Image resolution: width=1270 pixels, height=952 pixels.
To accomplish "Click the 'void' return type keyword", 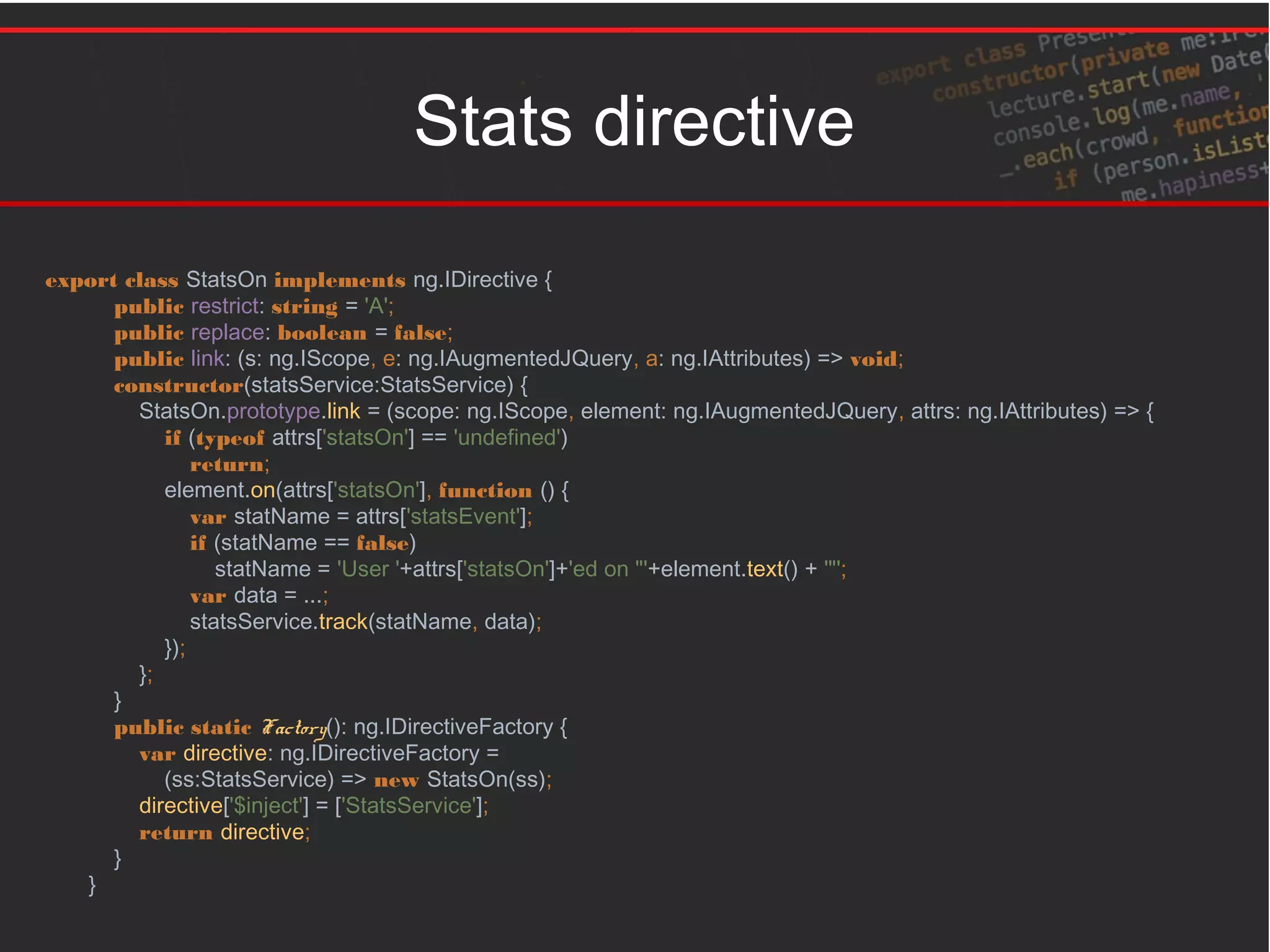I will (x=873, y=359).
